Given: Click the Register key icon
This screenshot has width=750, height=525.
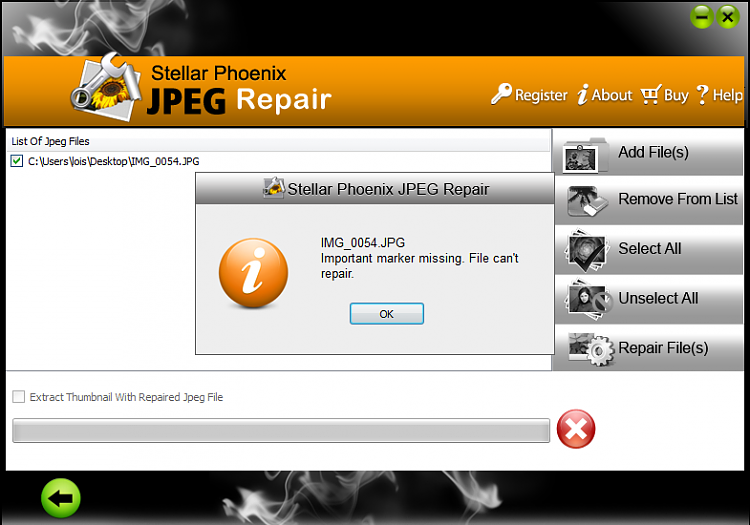Looking at the screenshot, I should [501, 94].
